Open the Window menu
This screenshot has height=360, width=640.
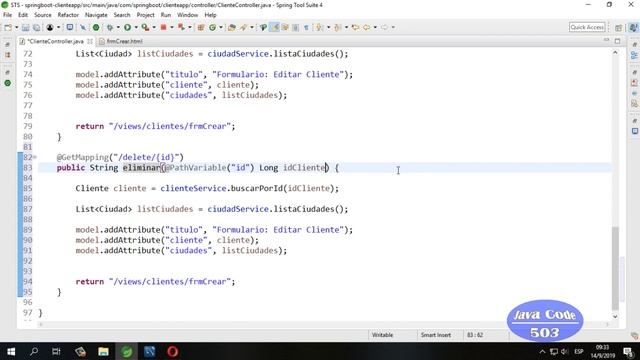(187, 15)
